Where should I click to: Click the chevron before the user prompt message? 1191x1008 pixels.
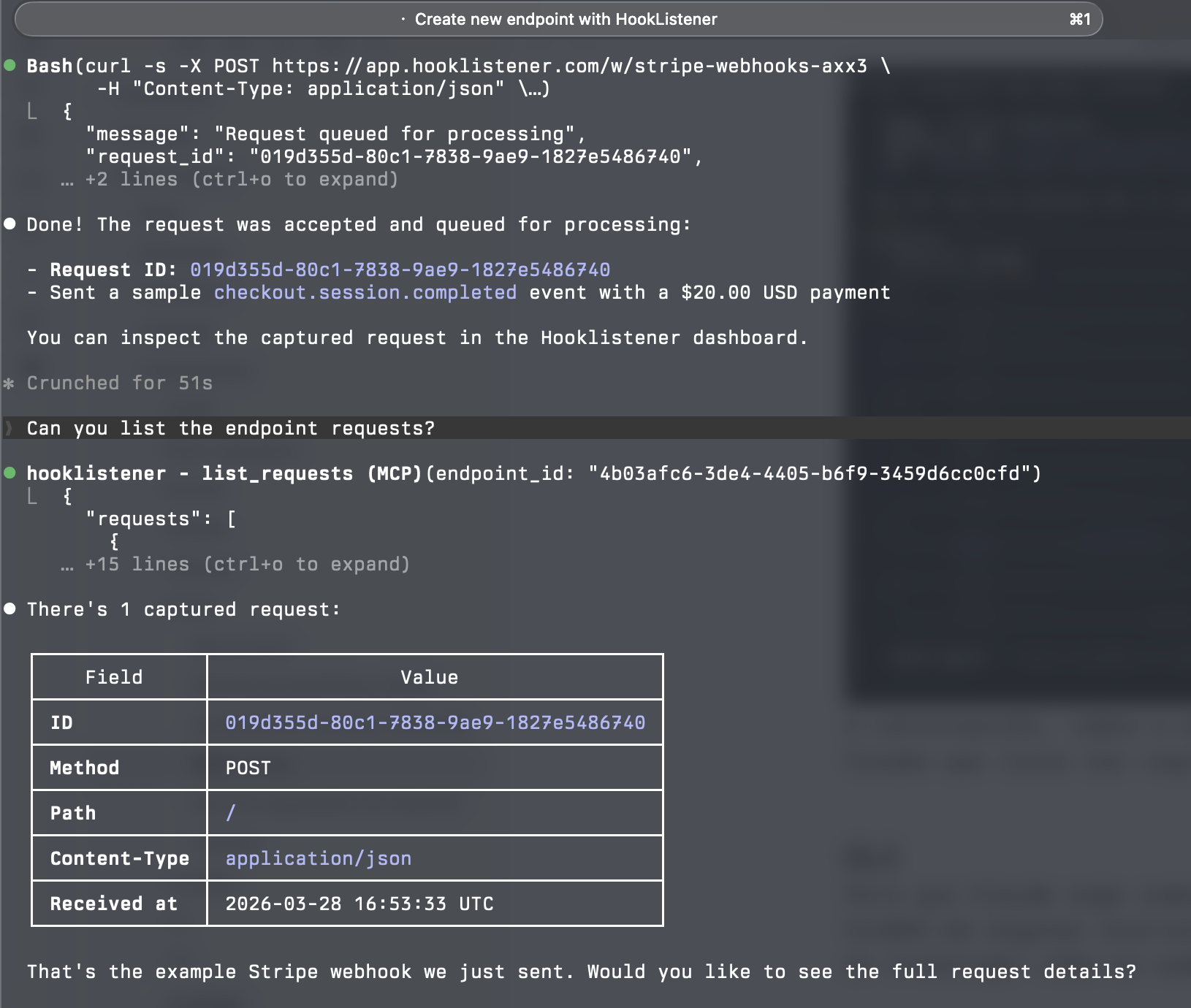point(7,429)
